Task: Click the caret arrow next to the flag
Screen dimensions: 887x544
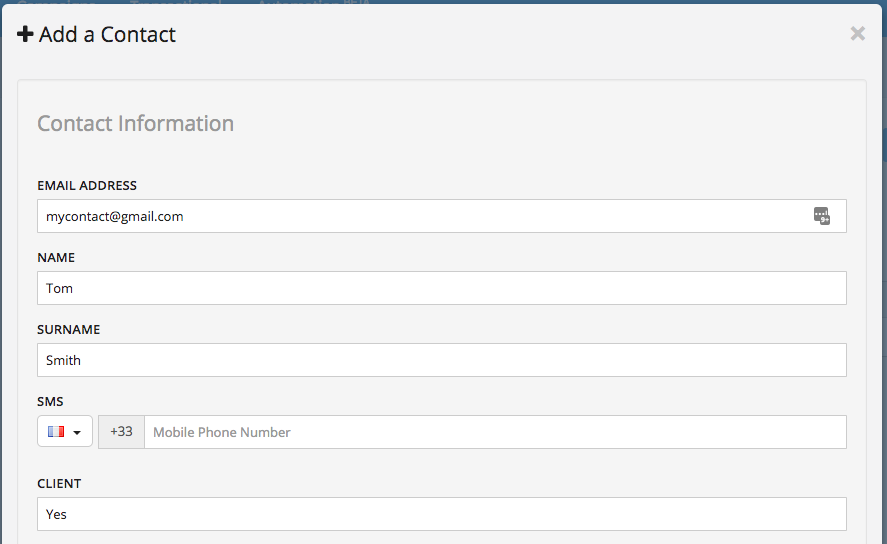Action: (x=77, y=433)
